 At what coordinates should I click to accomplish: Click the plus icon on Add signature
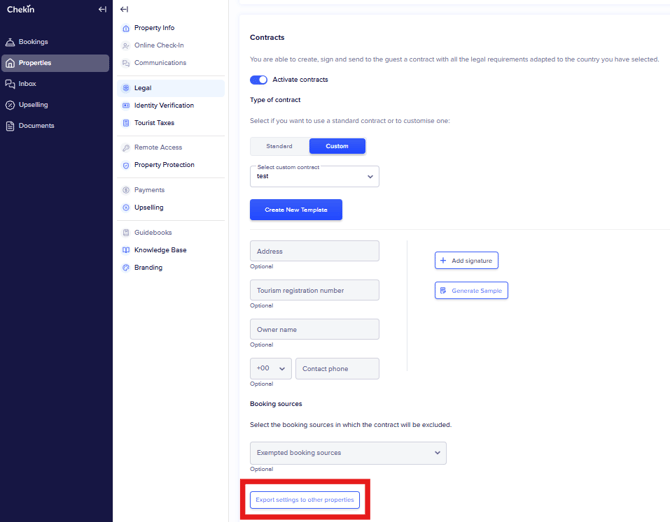443,261
